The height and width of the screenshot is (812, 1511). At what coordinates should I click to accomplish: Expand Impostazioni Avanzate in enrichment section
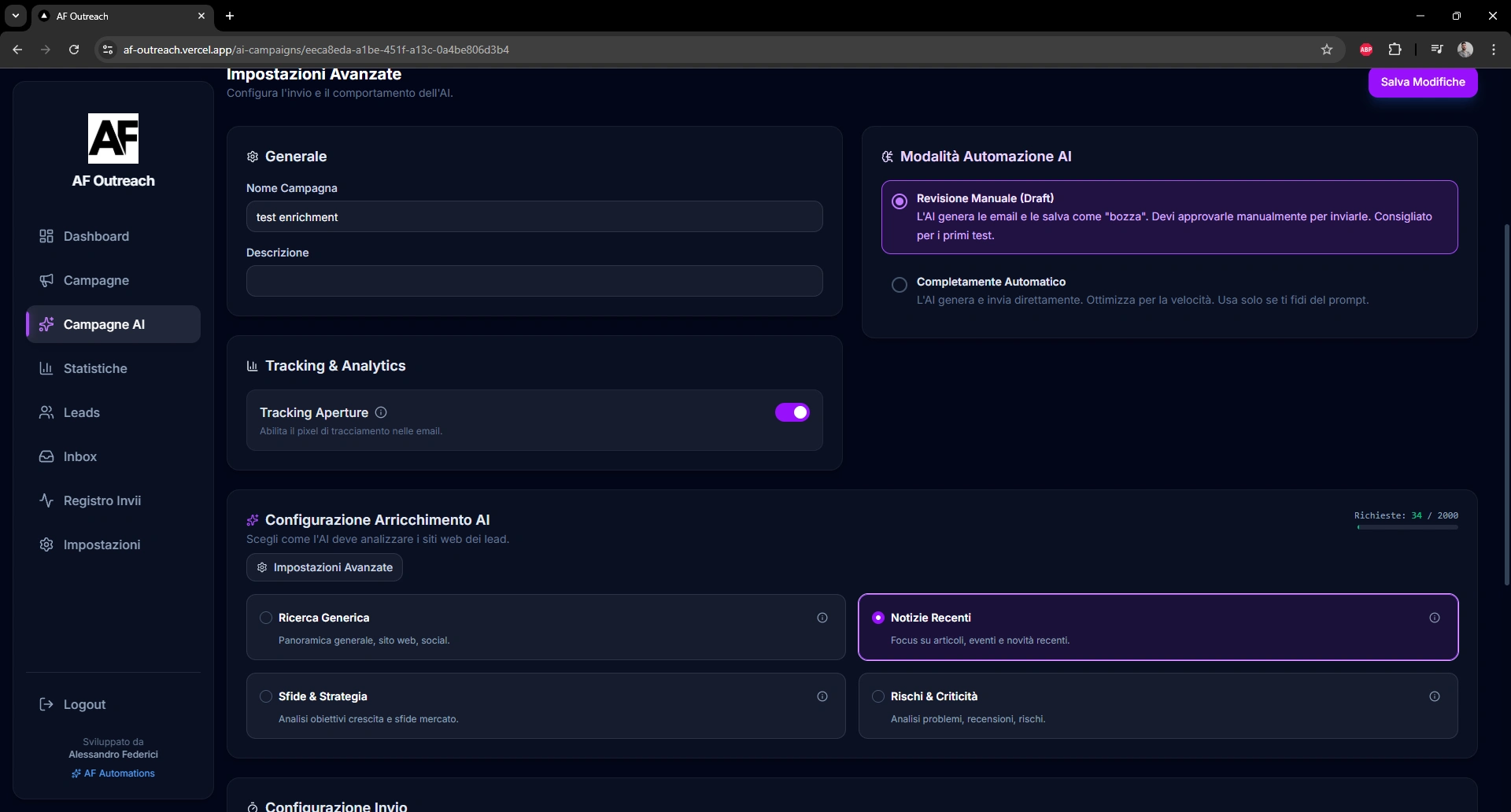pos(324,567)
